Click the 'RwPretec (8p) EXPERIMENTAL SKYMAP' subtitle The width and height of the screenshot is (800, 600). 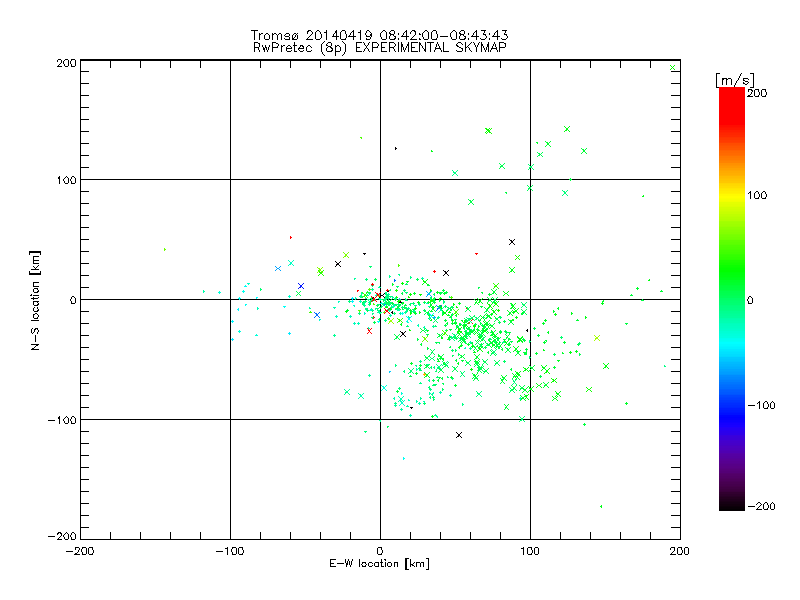pyautogui.click(x=380, y=47)
